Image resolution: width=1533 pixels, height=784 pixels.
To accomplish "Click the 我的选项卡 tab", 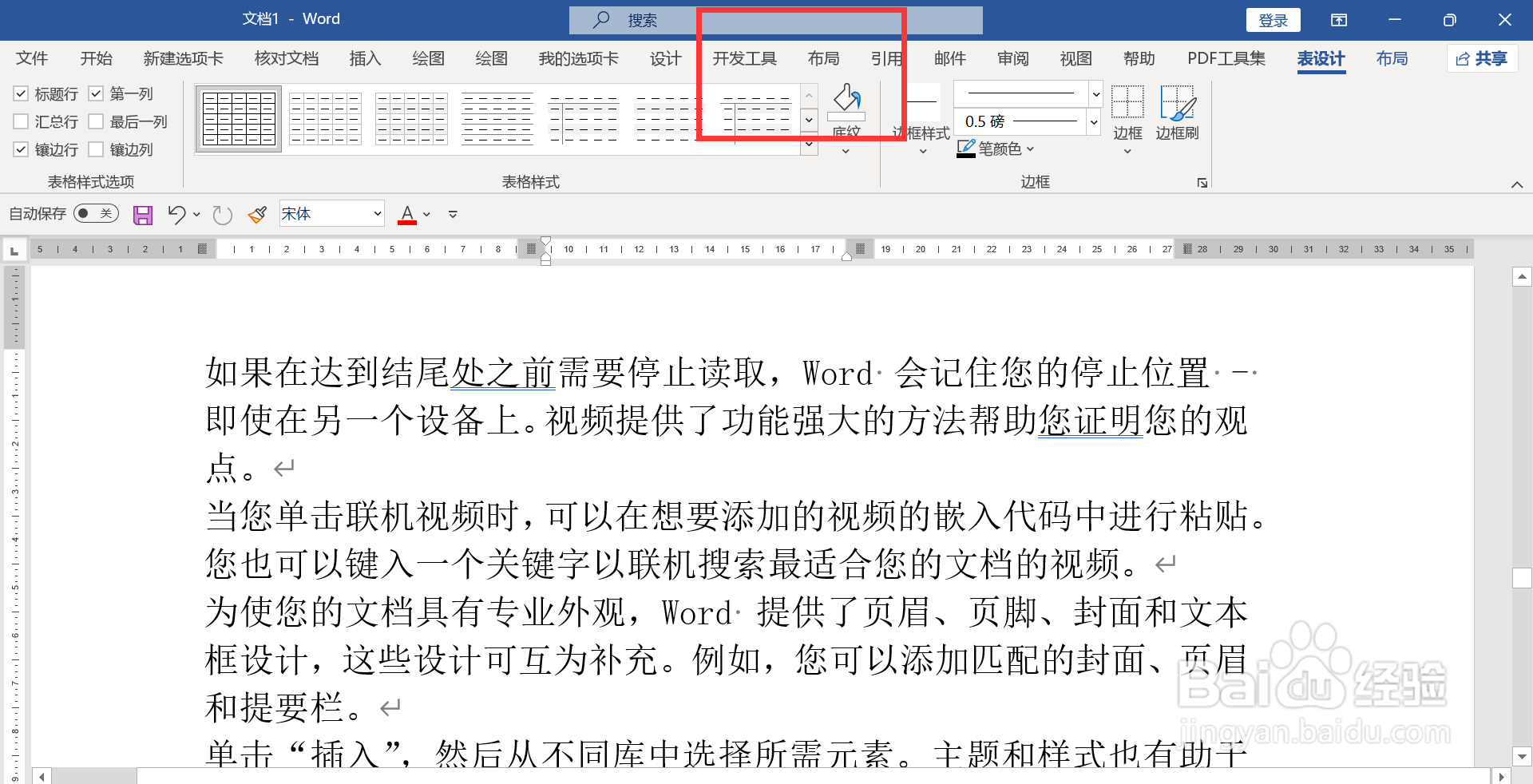I will pos(579,58).
